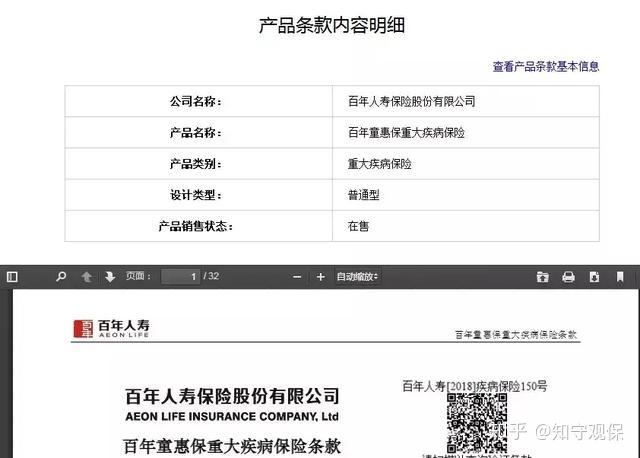Open 查看产品条款基本信息 link

pyautogui.click(x=546, y=66)
